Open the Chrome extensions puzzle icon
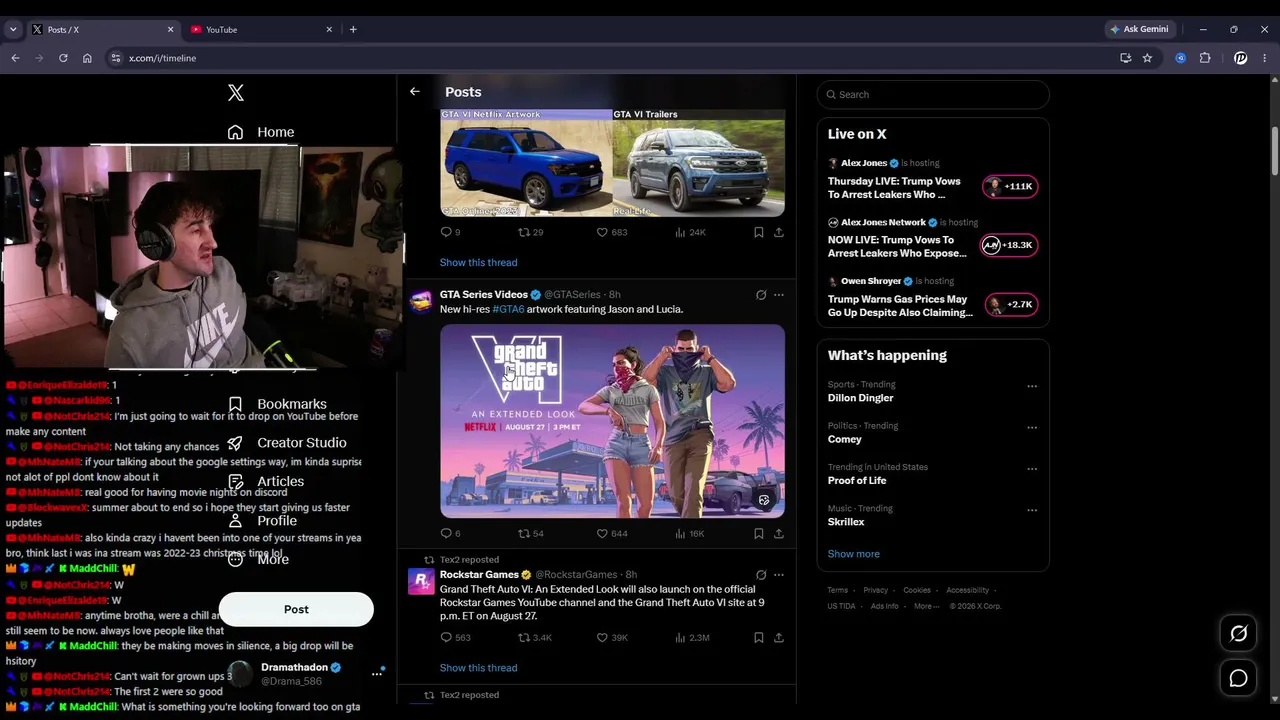The width and height of the screenshot is (1280, 720). click(1205, 58)
